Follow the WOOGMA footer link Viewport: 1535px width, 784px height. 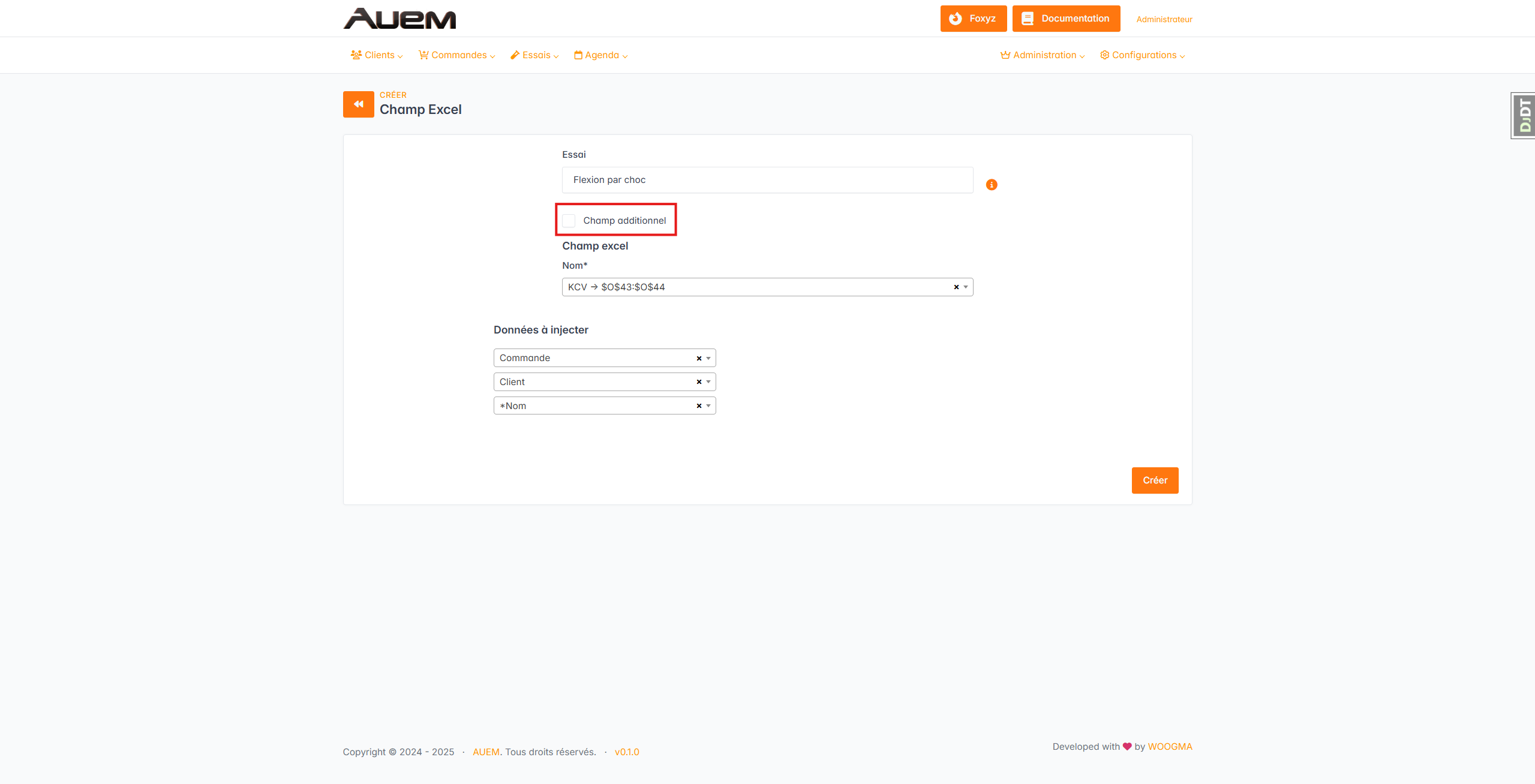[x=1170, y=746]
